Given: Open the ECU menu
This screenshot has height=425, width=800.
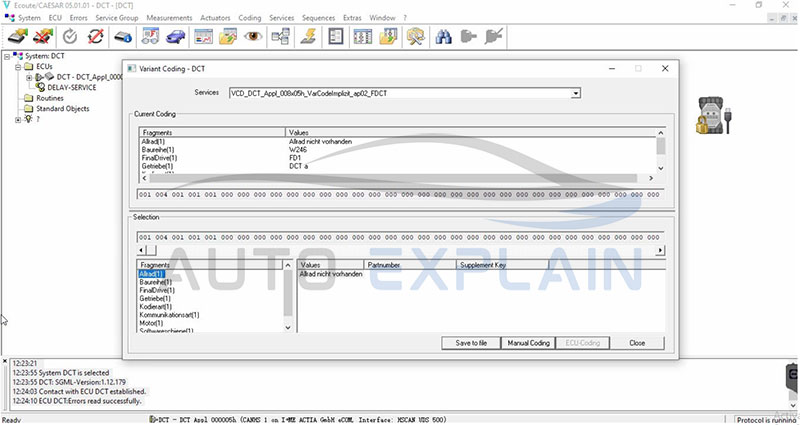Looking at the screenshot, I should [55, 18].
